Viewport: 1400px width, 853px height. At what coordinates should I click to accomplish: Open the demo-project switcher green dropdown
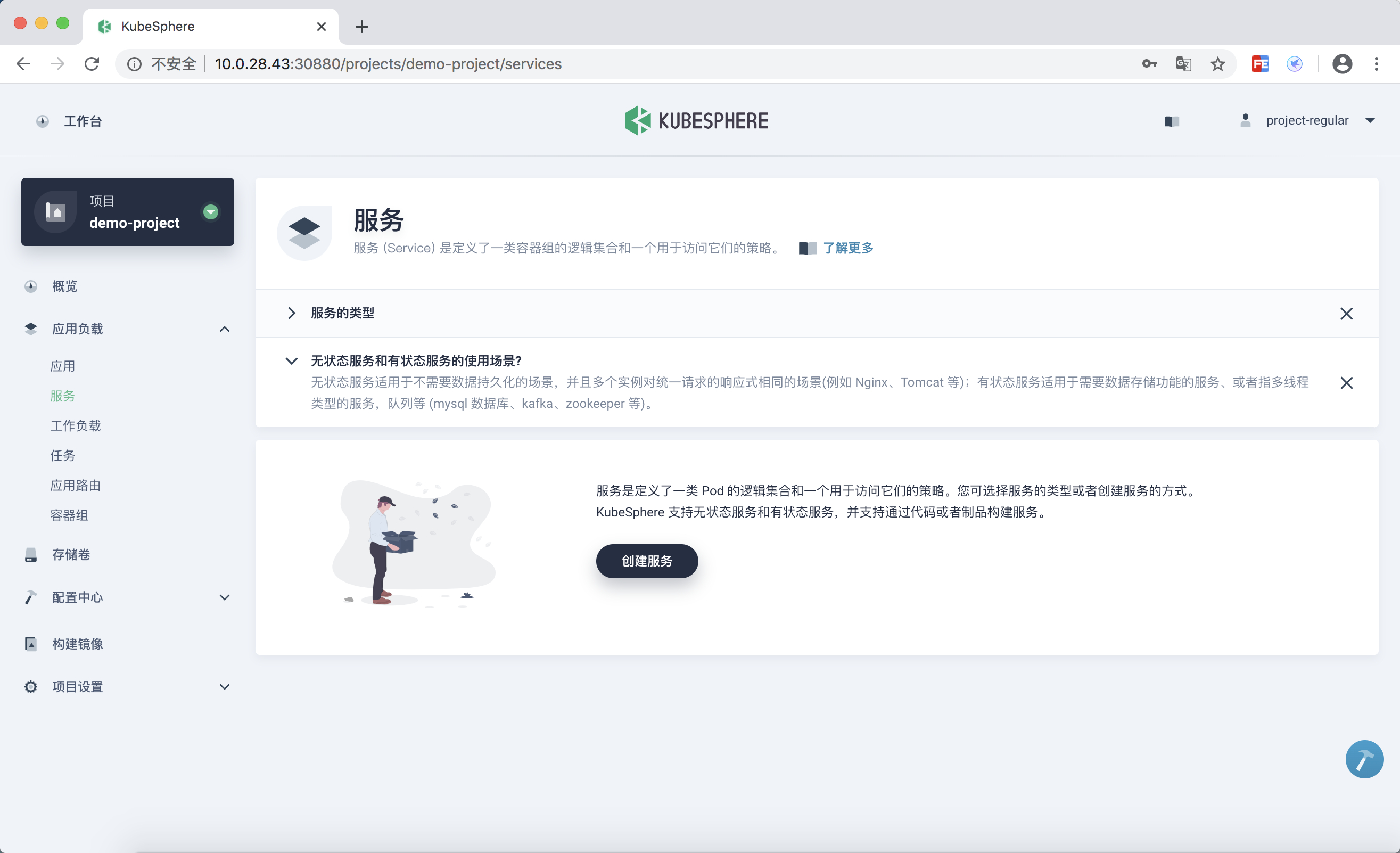pyautogui.click(x=211, y=212)
